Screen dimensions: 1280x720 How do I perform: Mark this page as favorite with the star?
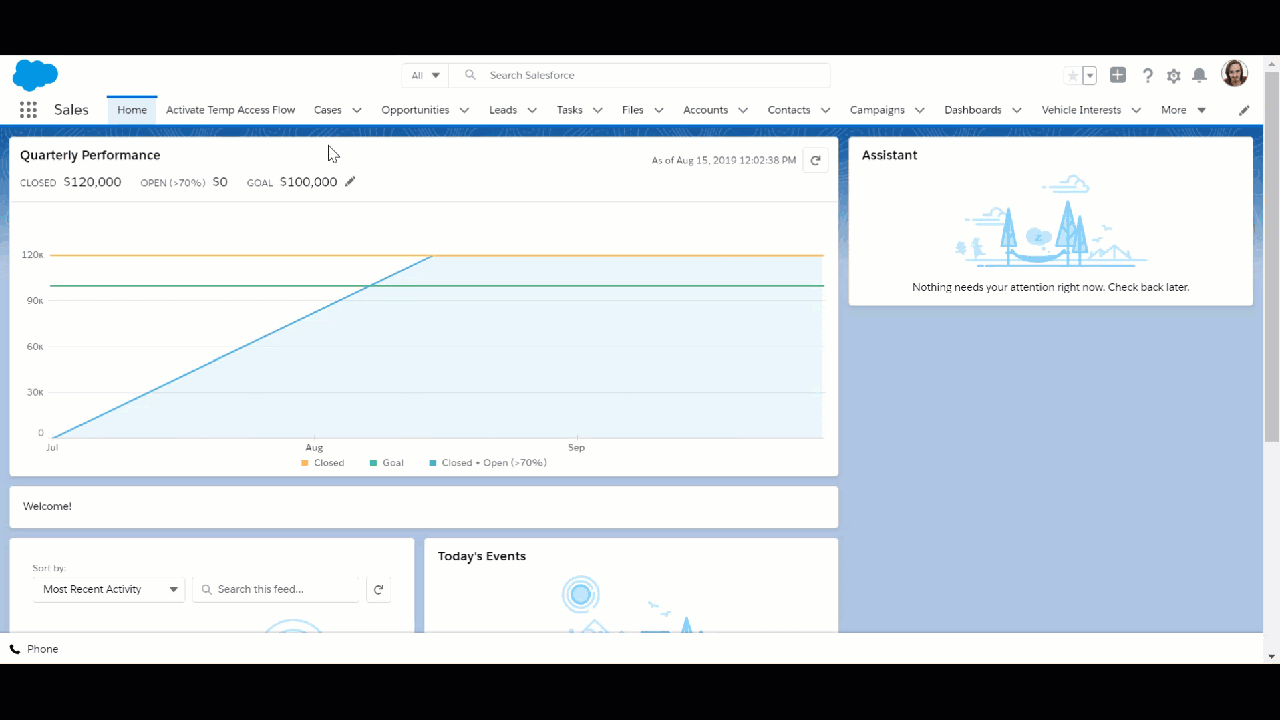coord(1071,75)
